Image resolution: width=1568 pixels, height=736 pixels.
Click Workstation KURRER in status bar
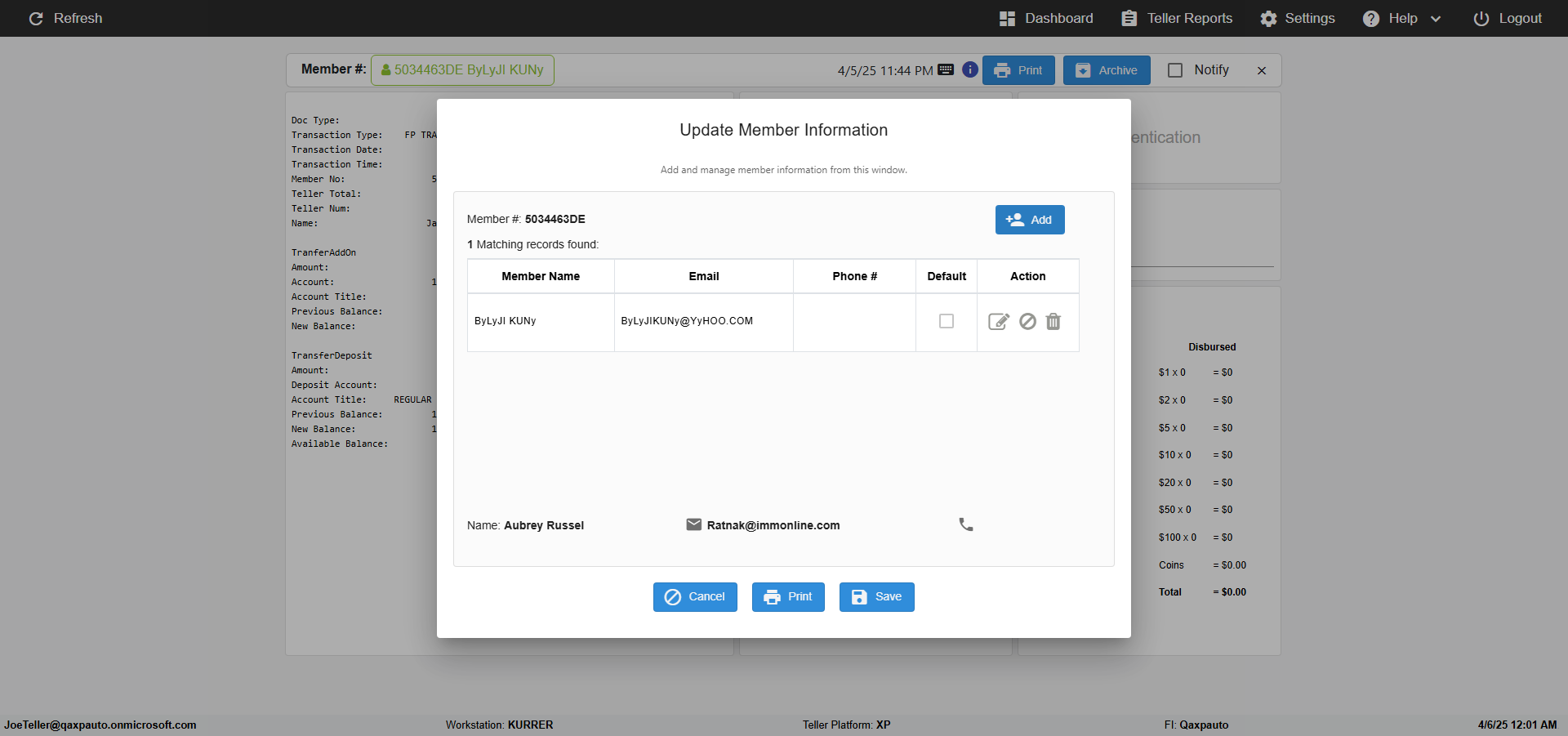(500, 725)
